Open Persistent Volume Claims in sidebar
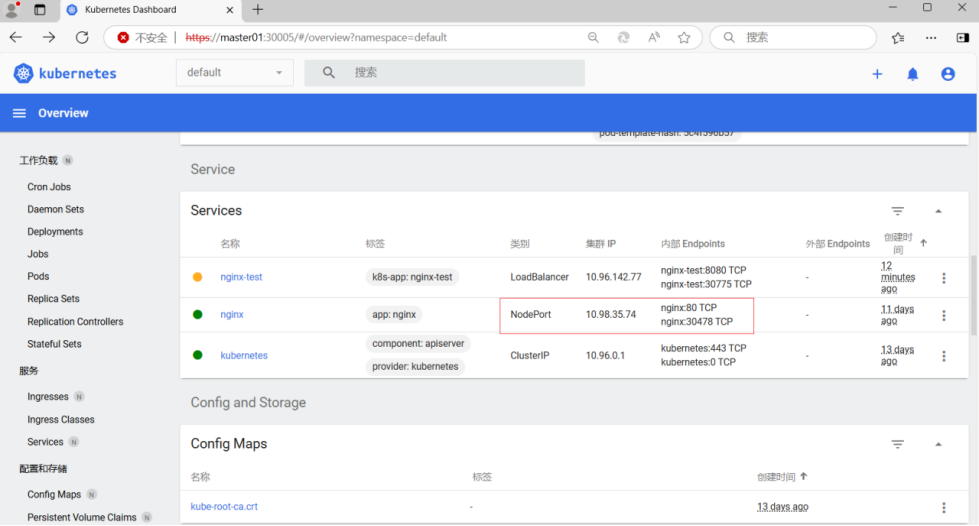This screenshot has height=526, width=979. point(82,517)
